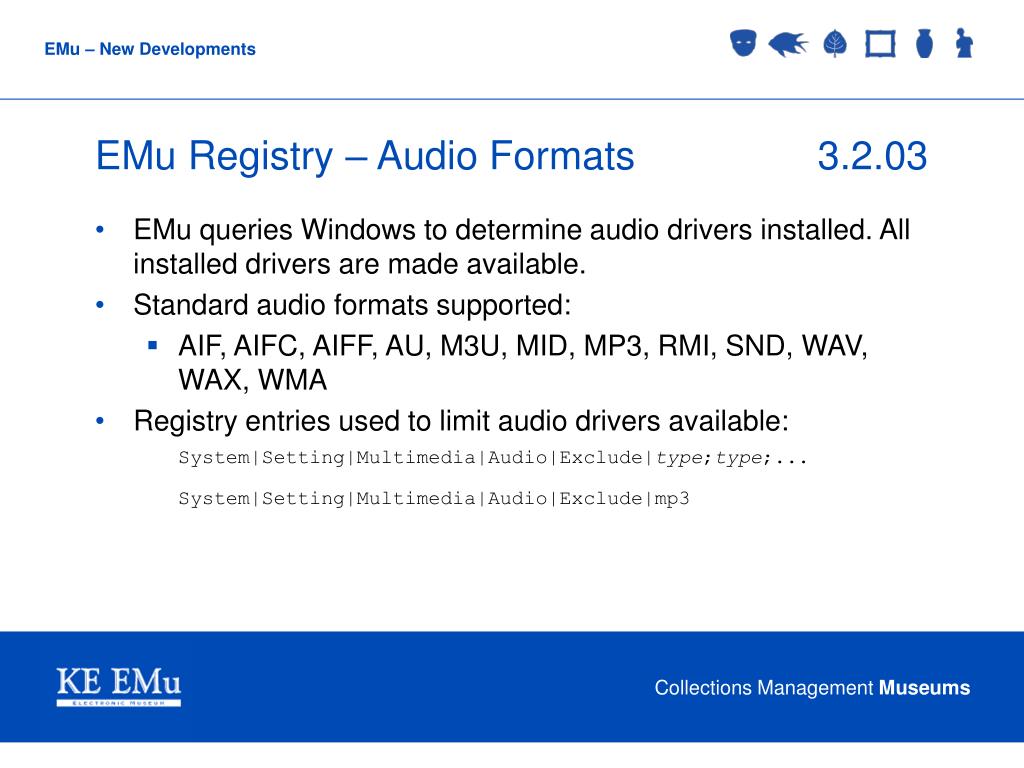Click the text 'EMu queries Windows to determine'
The width and height of the screenshot is (1024, 768).
pyautogui.click(x=359, y=230)
